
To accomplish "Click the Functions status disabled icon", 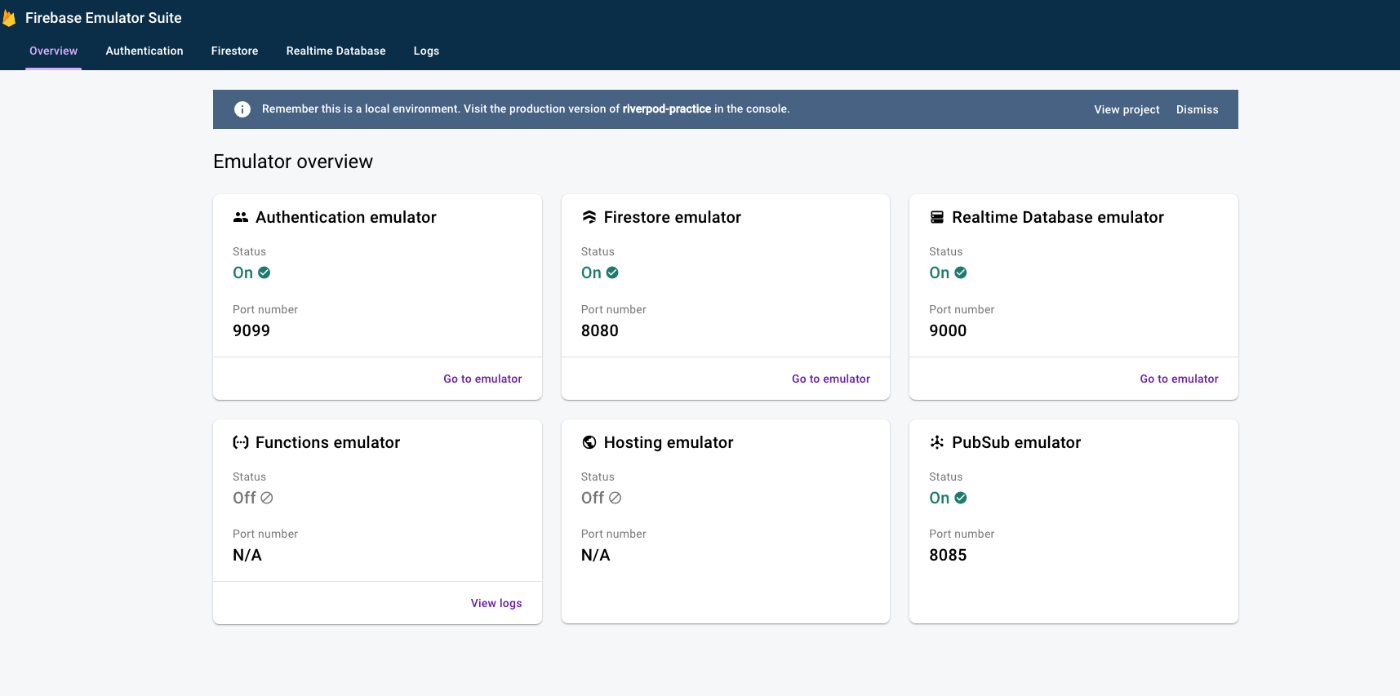I will coord(267,497).
